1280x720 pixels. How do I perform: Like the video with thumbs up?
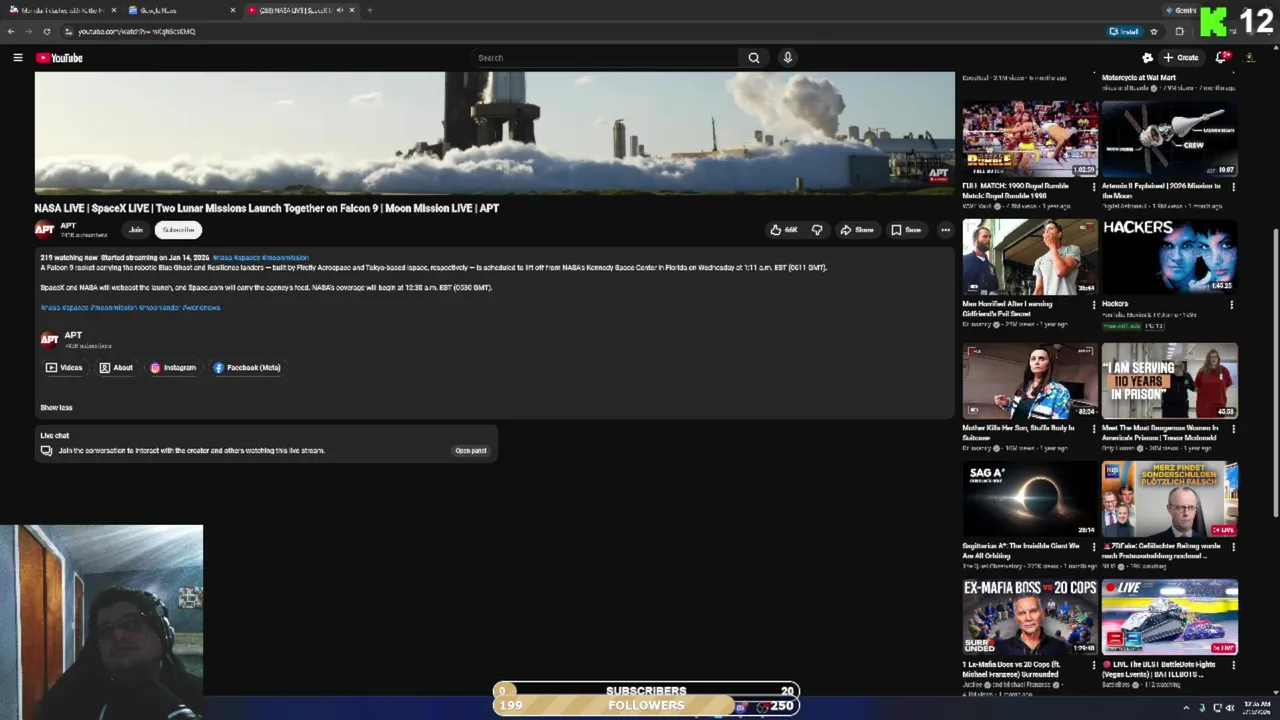pyautogui.click(x=783, y=230)
